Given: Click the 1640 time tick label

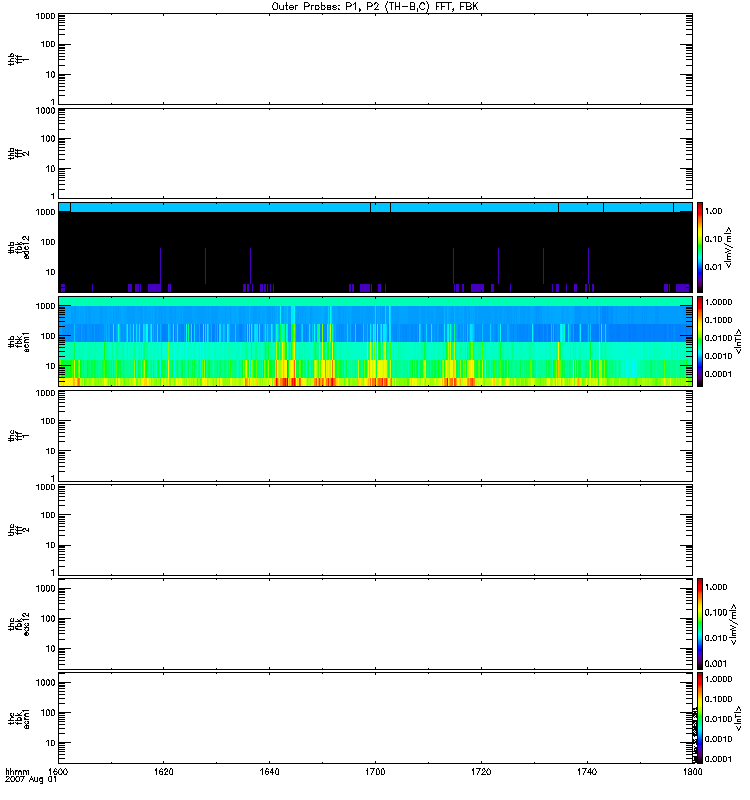Looking at the screenshot, I should pyautogui.click(x=269, y=772).
